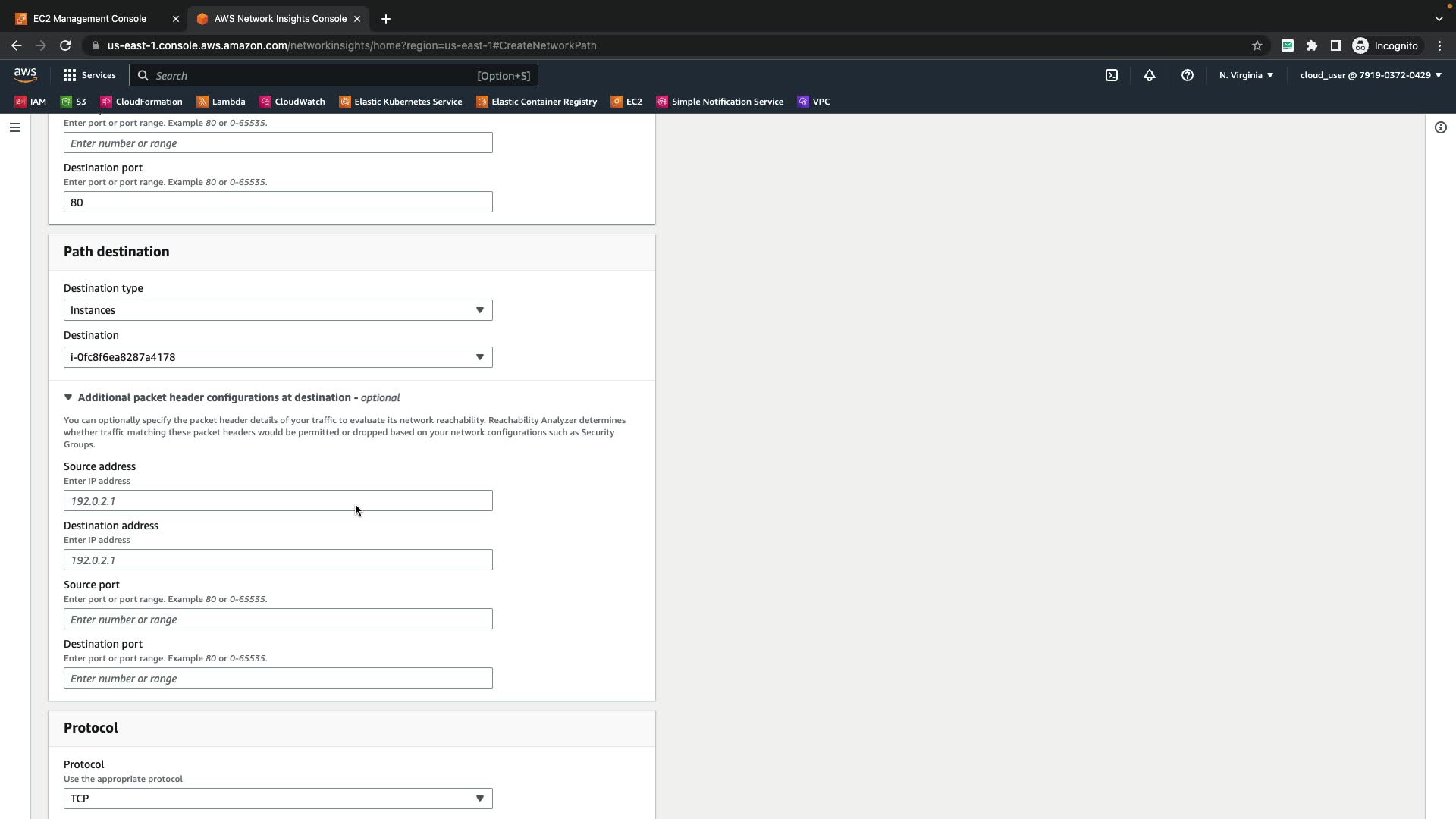
Task: Reload the page
Action: [x=65, y=45]
